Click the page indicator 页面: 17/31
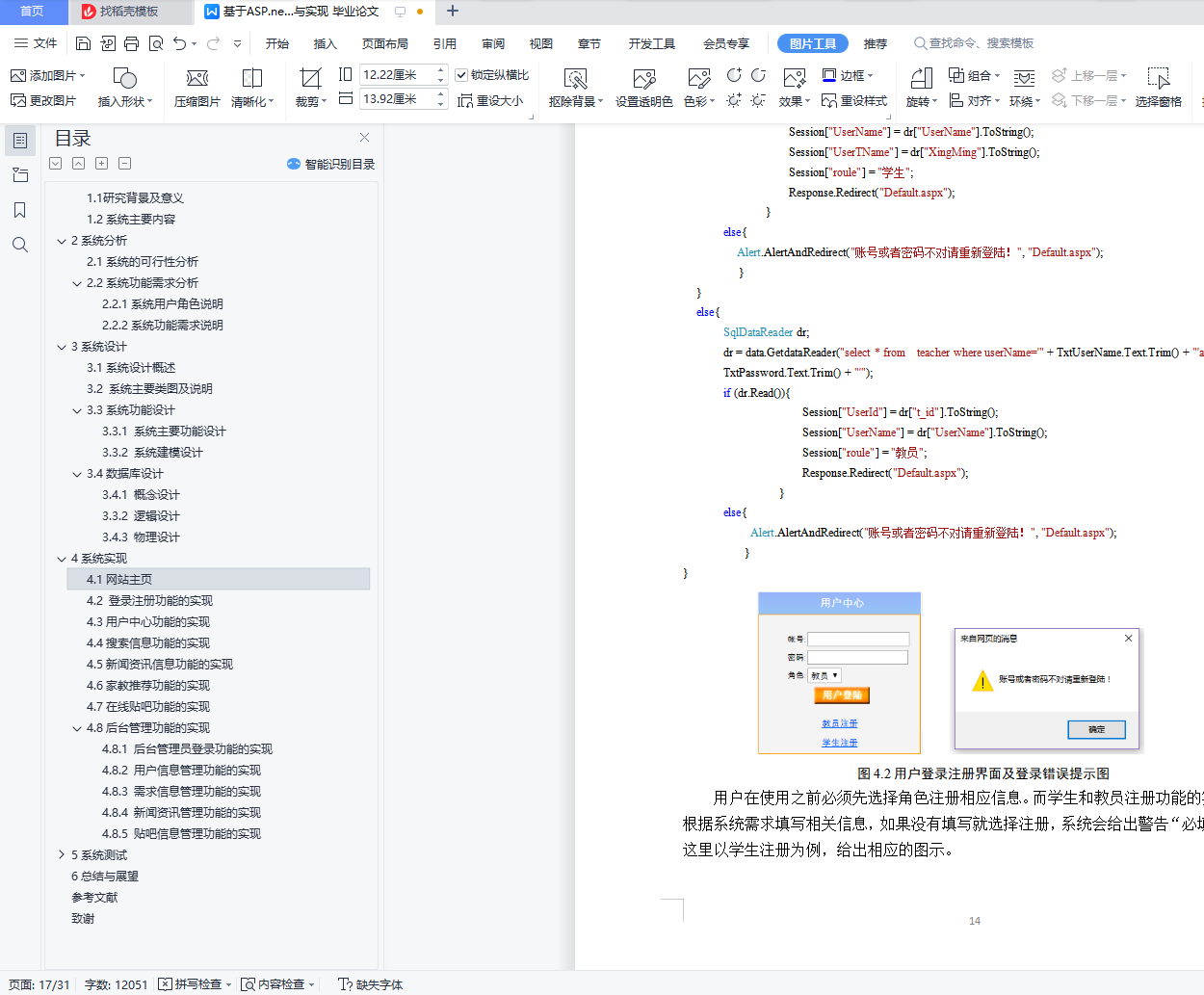The width and height of the screenshot is (1204, 995). 39,984
